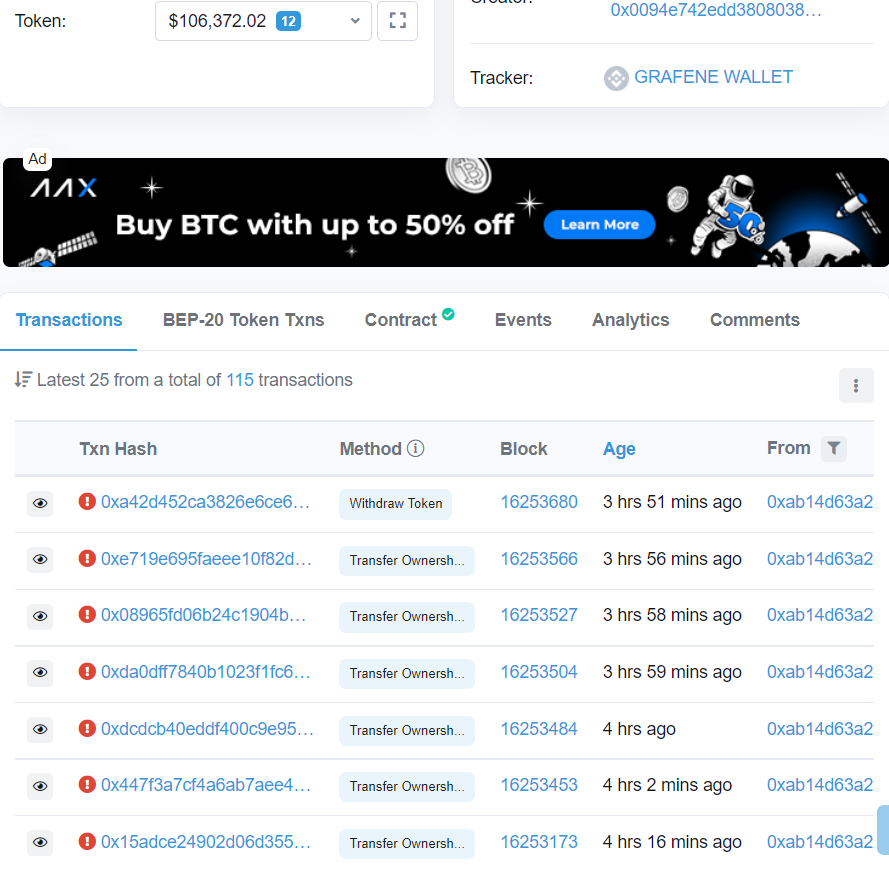Open the Comments tab
889x869 pixels.
(755, 320)
